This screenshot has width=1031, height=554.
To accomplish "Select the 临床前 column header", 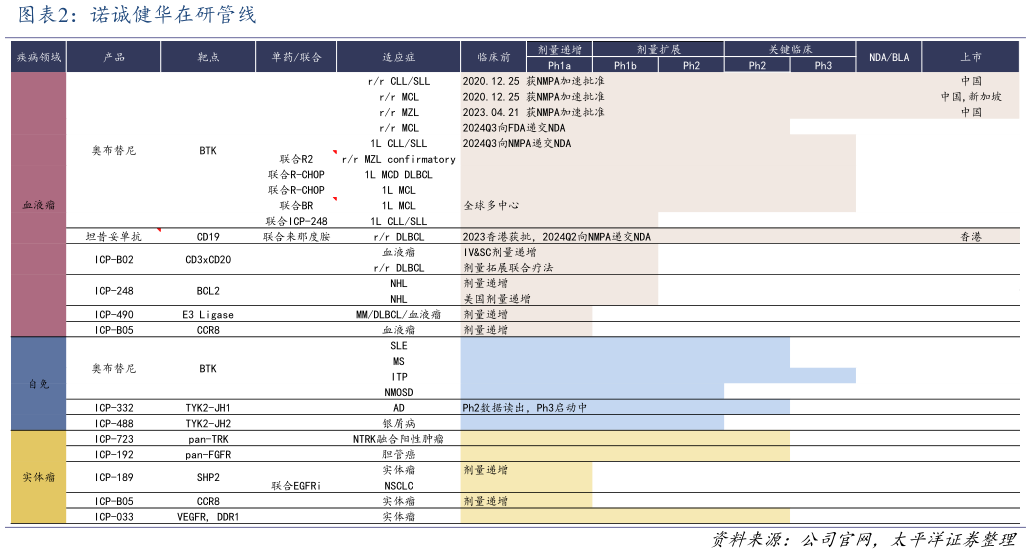I will click(x=493, y=57).
